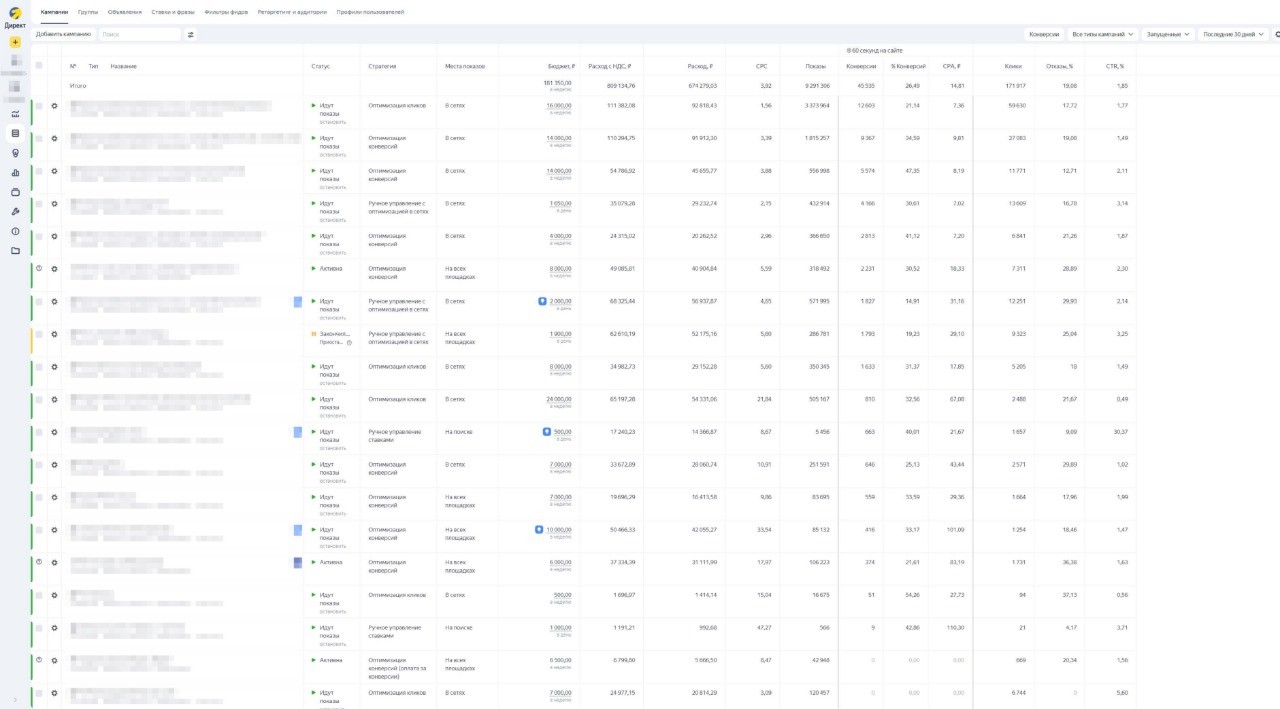This screenshot has height=709, width=1280.
Task: Click остановить link in the 65 197,28 row
Action: point(333,416)
